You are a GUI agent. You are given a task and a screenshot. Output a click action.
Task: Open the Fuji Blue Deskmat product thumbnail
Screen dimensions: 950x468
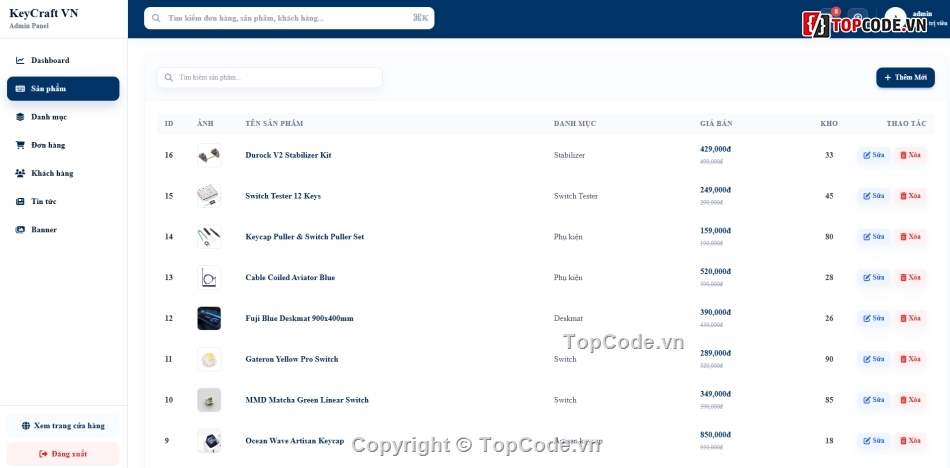[x=209, y=318]
